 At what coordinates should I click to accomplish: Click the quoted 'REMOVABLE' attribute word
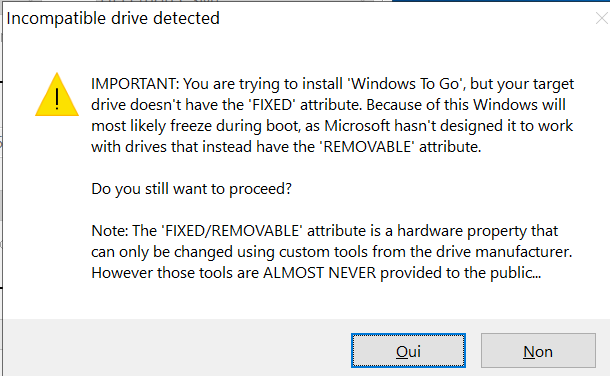(367, 147)
